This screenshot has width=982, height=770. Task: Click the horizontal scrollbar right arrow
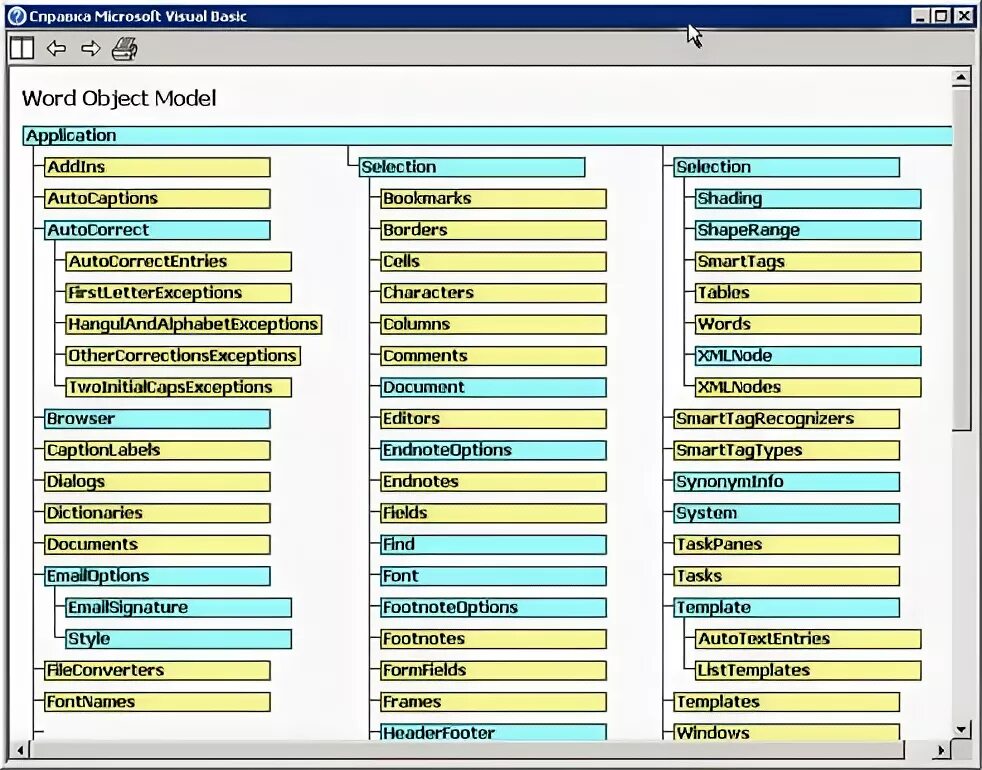(940, 749)
